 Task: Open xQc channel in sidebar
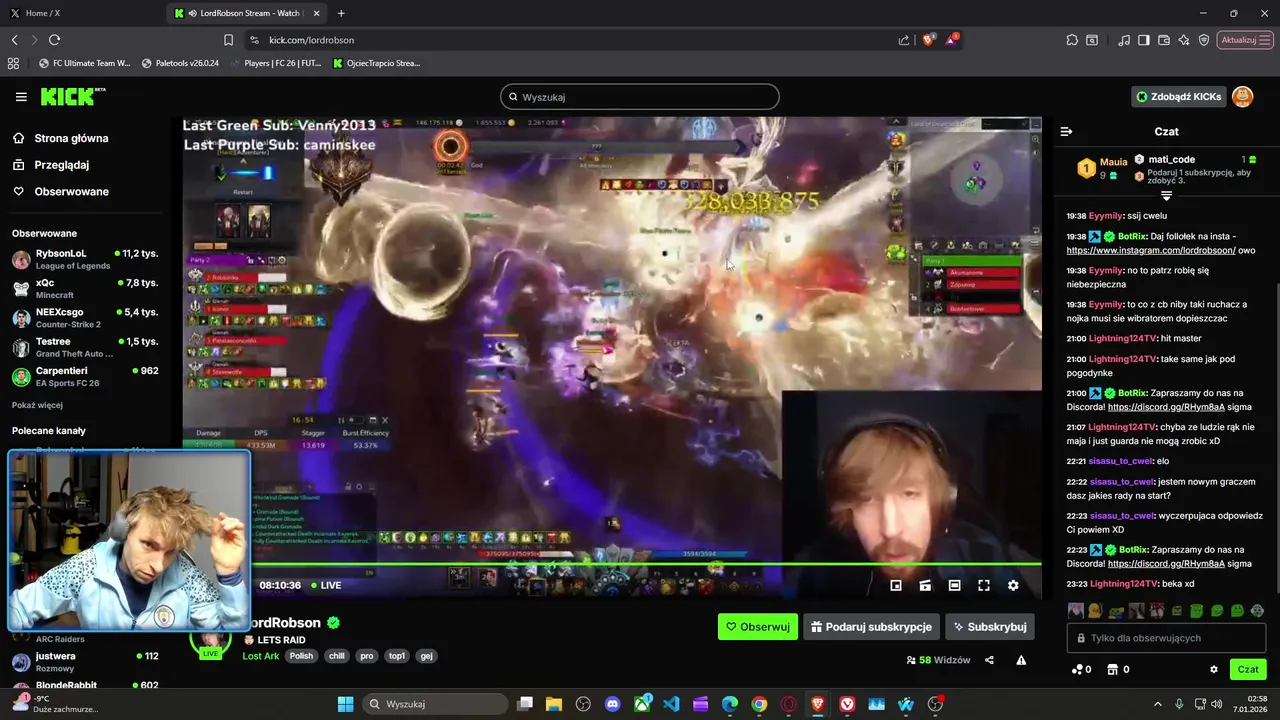click(x=85, y=289)
